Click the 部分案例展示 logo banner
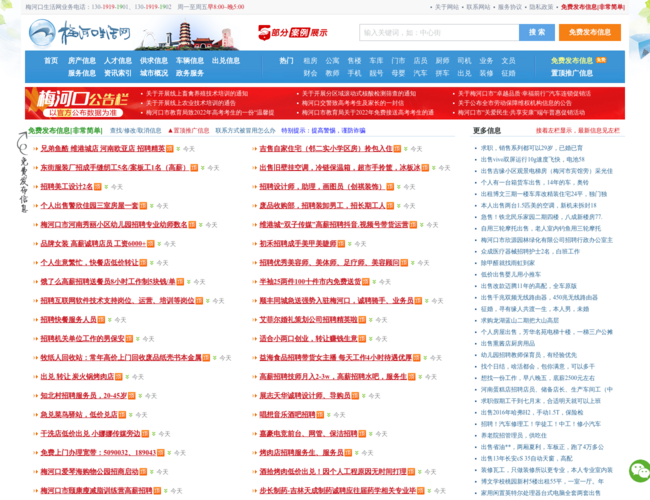 [293, 32]
